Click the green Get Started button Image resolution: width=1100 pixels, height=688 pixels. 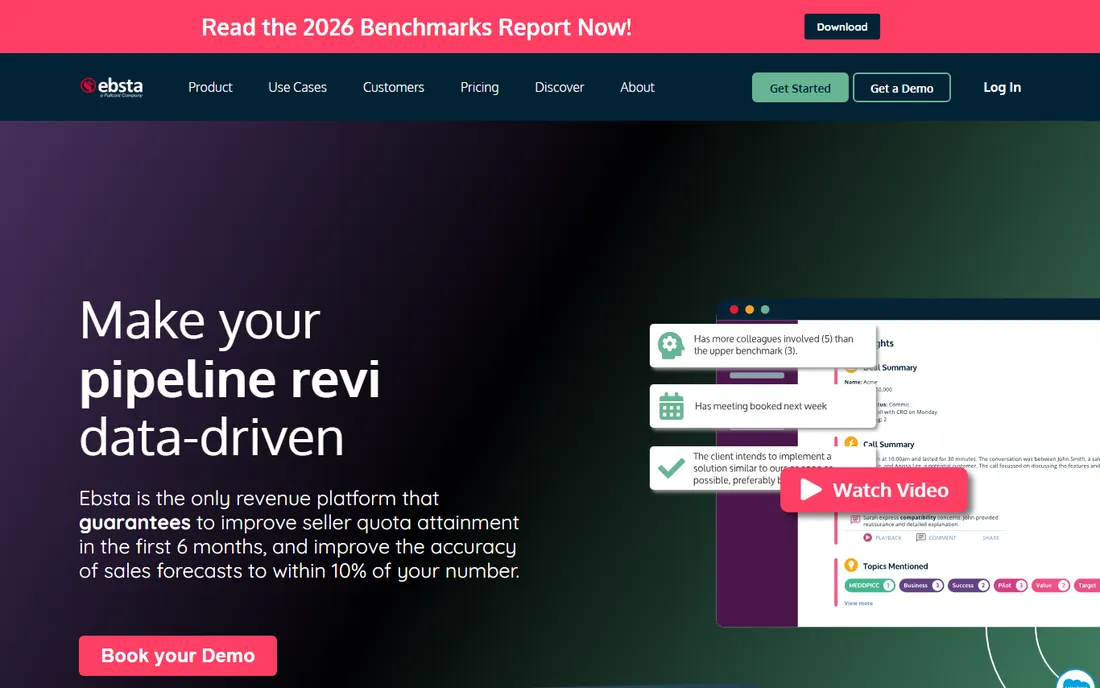[x=800, y=88]
